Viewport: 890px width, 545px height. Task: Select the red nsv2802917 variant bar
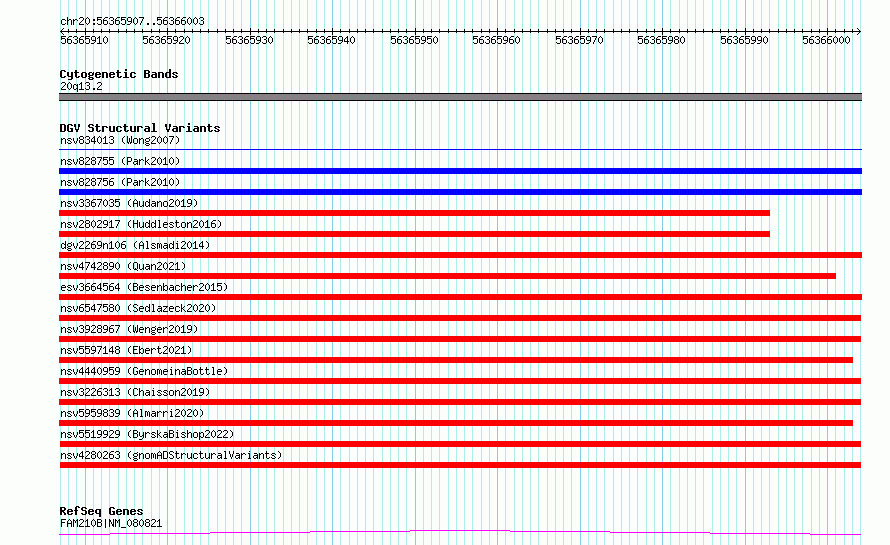click(414, 234)
